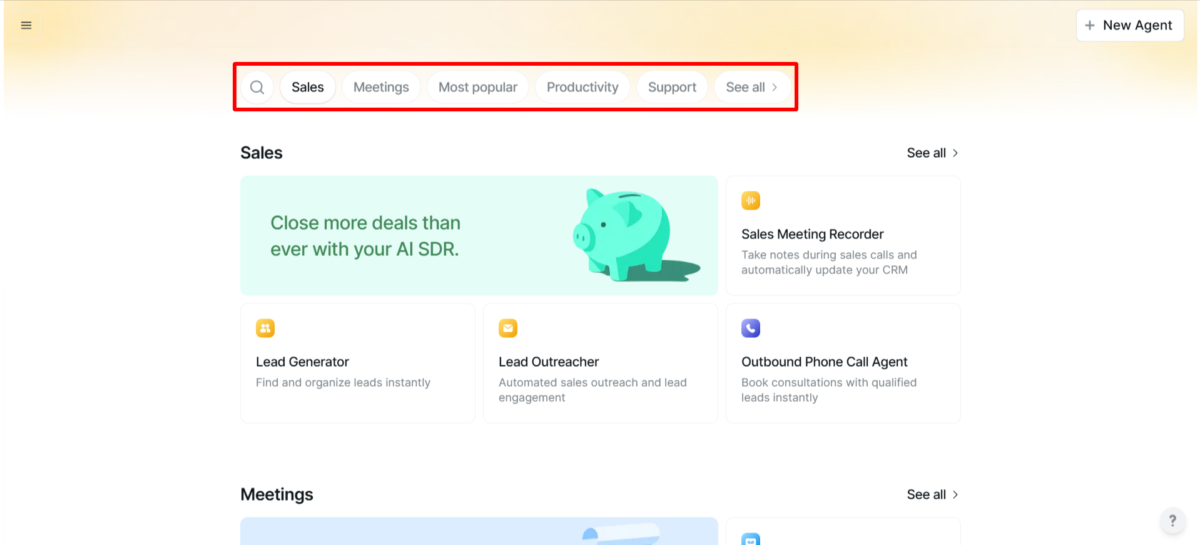Viewport: 1200px width, 545px height.
Task: Expand See all for Meetings section
Action: click(x=932, y=494)
